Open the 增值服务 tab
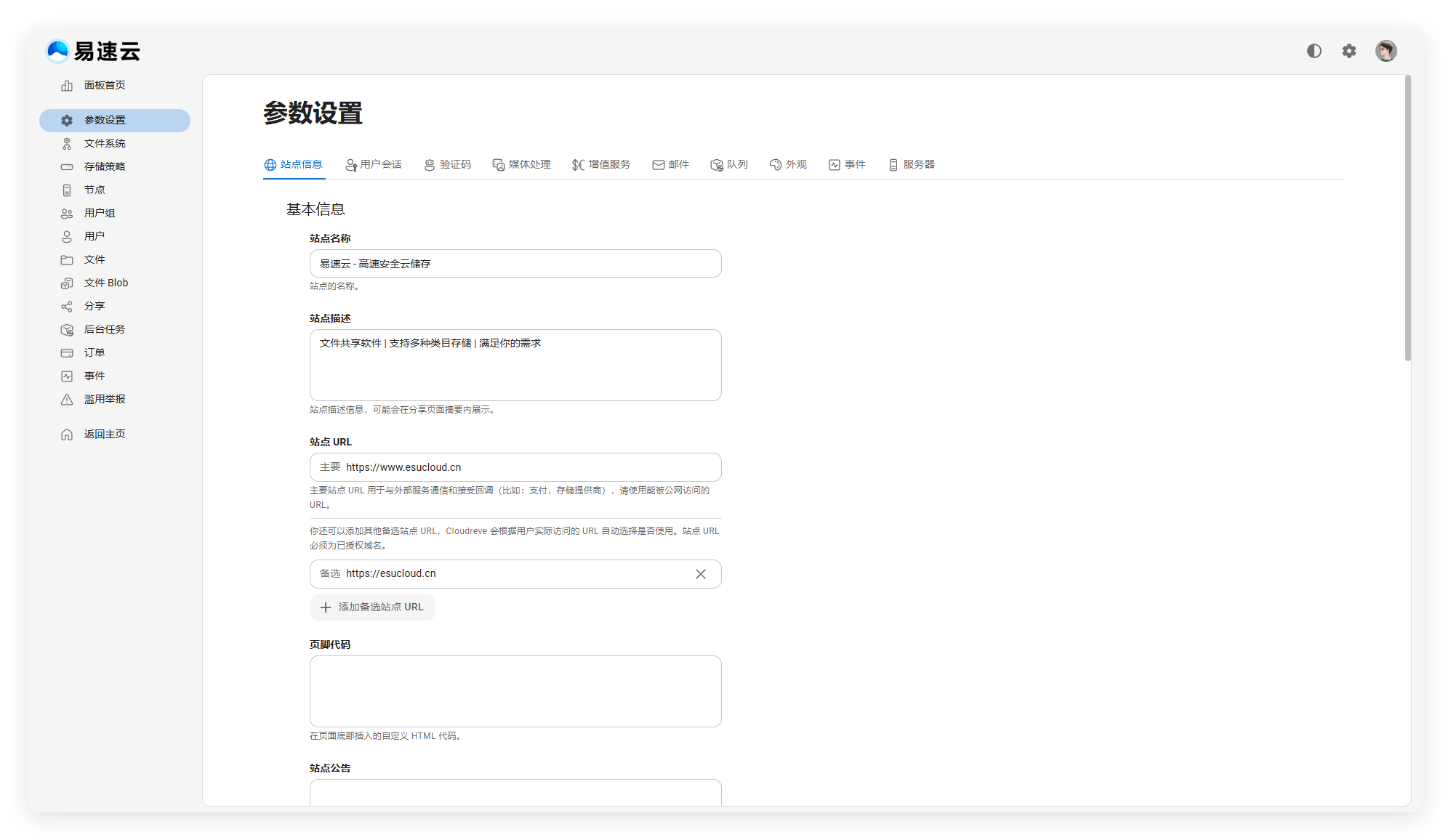 [x=601, y=165]
